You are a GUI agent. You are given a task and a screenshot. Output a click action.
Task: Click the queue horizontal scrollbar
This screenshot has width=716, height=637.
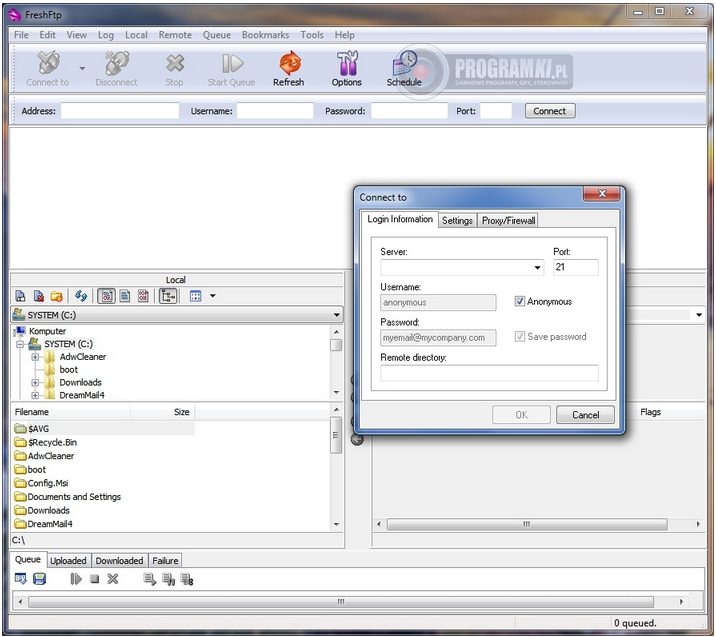click(341, 601)
